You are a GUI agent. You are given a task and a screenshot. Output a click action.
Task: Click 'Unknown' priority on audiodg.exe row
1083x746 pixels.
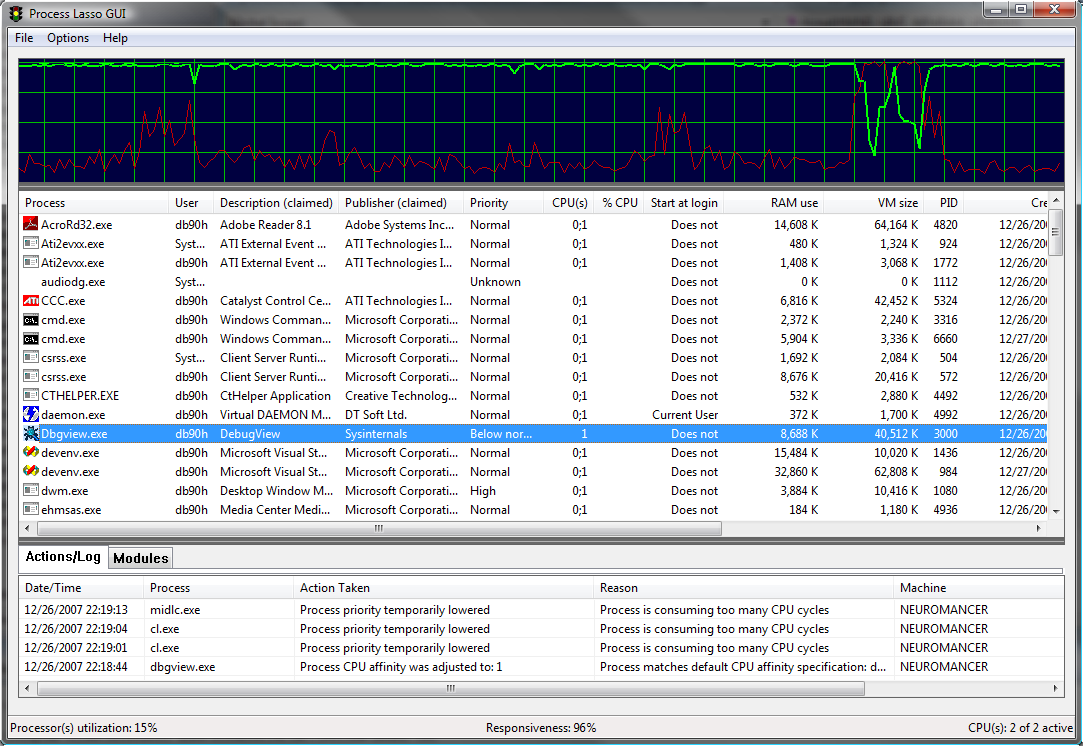495,282
